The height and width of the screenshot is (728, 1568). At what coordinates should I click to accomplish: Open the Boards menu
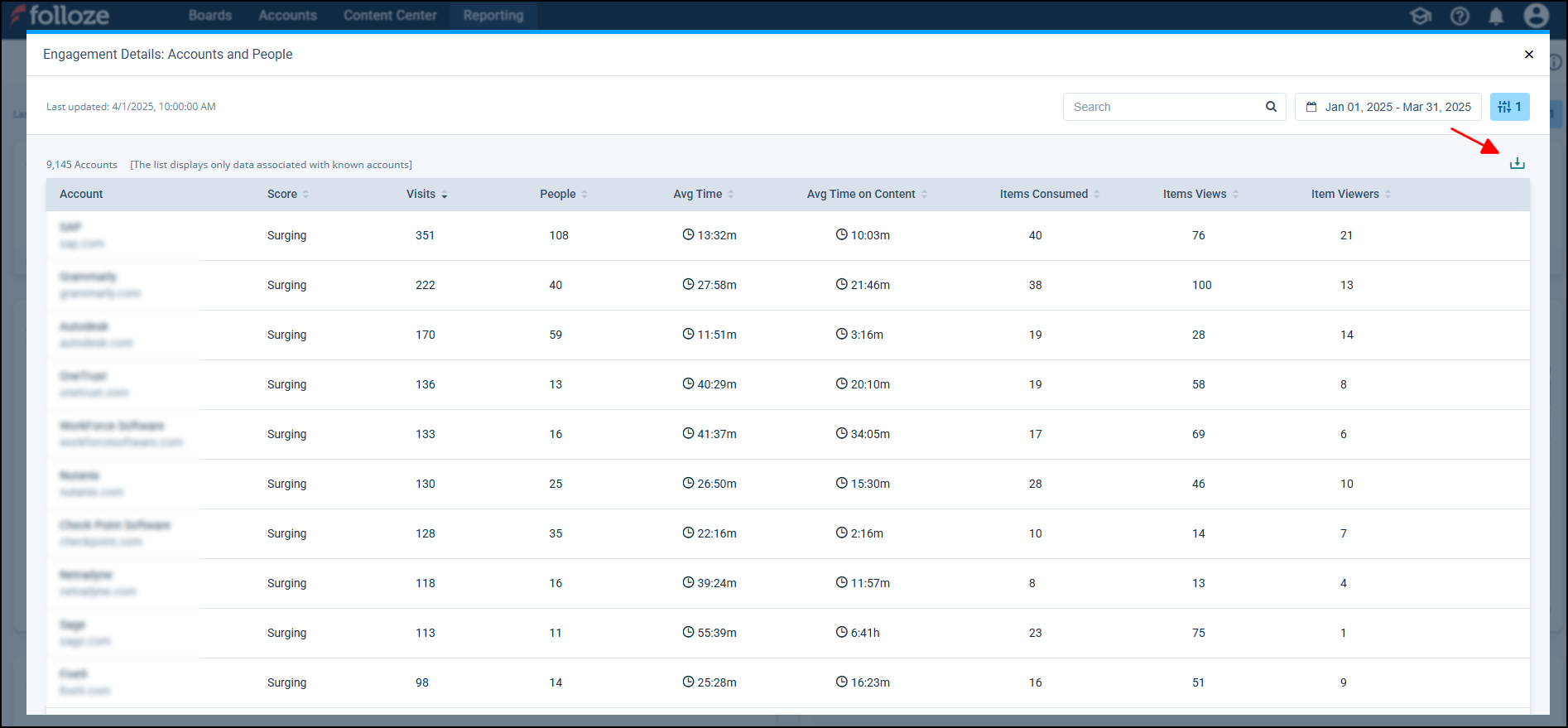tap(210, 15)
